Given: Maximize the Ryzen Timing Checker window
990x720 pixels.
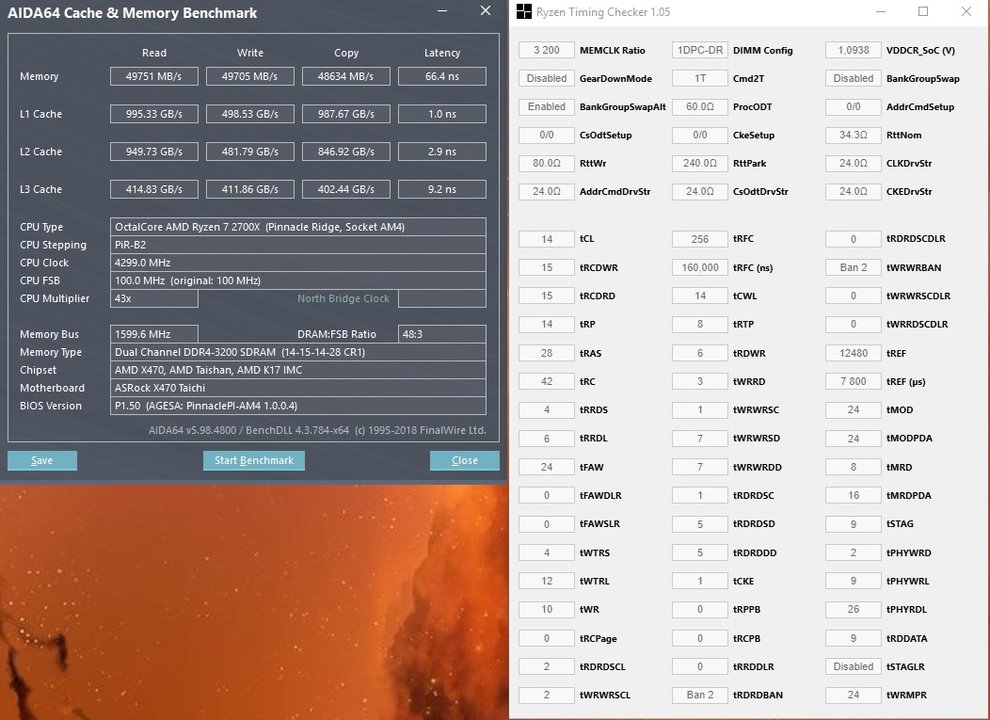Looking at the screenshot, I should tap(923, 12).
